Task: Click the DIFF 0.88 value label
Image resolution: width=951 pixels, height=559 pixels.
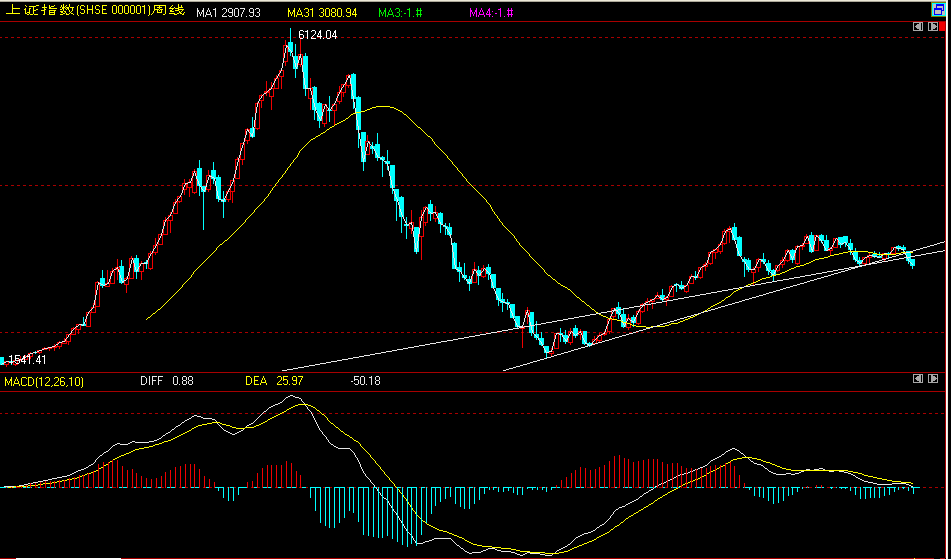Action: [x=166, y=381]
